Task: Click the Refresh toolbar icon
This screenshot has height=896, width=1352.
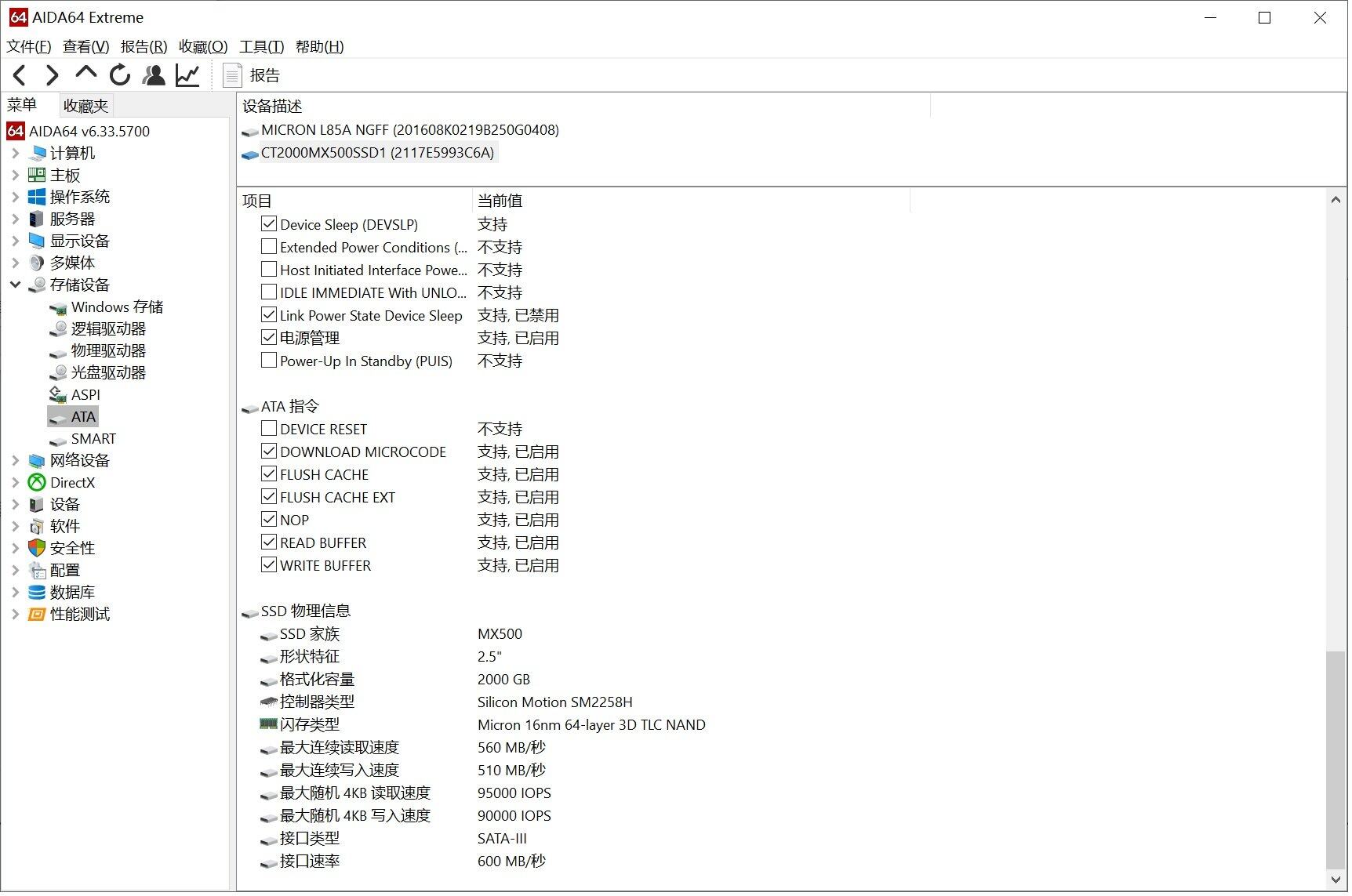Action: click(120, 75)
